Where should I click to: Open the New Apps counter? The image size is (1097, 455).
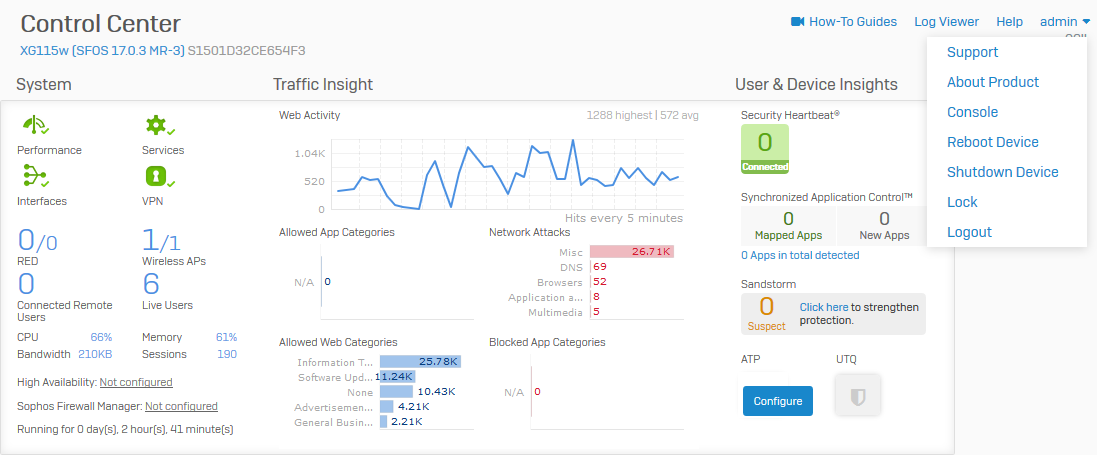(884, 226)
